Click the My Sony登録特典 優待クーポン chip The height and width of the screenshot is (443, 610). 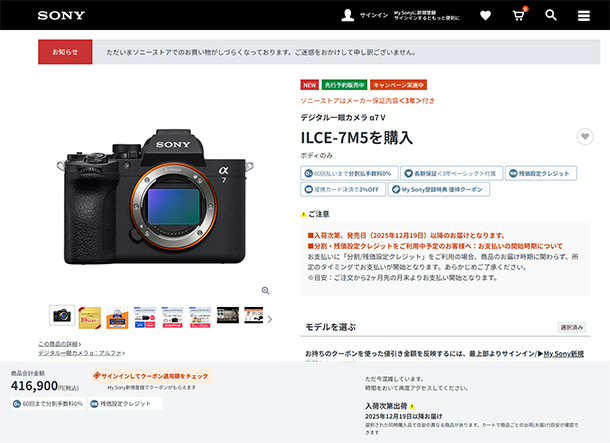(x=438, y=189)
